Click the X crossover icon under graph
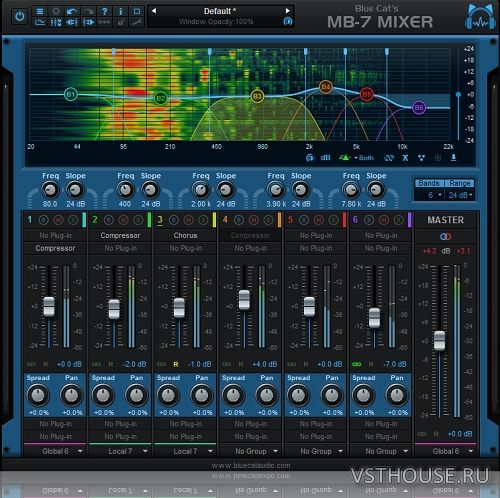This screenshot has width=500, height=498. coord(405,158)
